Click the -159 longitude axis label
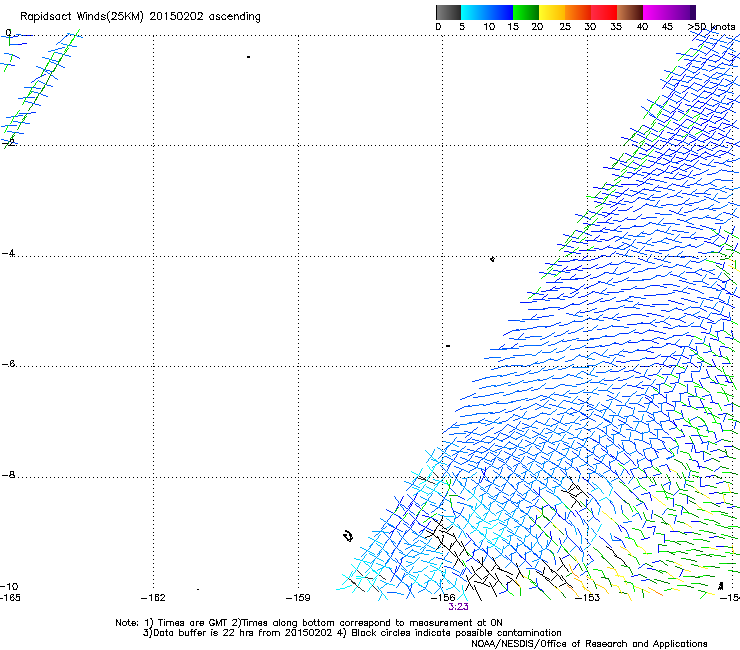Screen dimensions: 740x650 click(298, 598)
